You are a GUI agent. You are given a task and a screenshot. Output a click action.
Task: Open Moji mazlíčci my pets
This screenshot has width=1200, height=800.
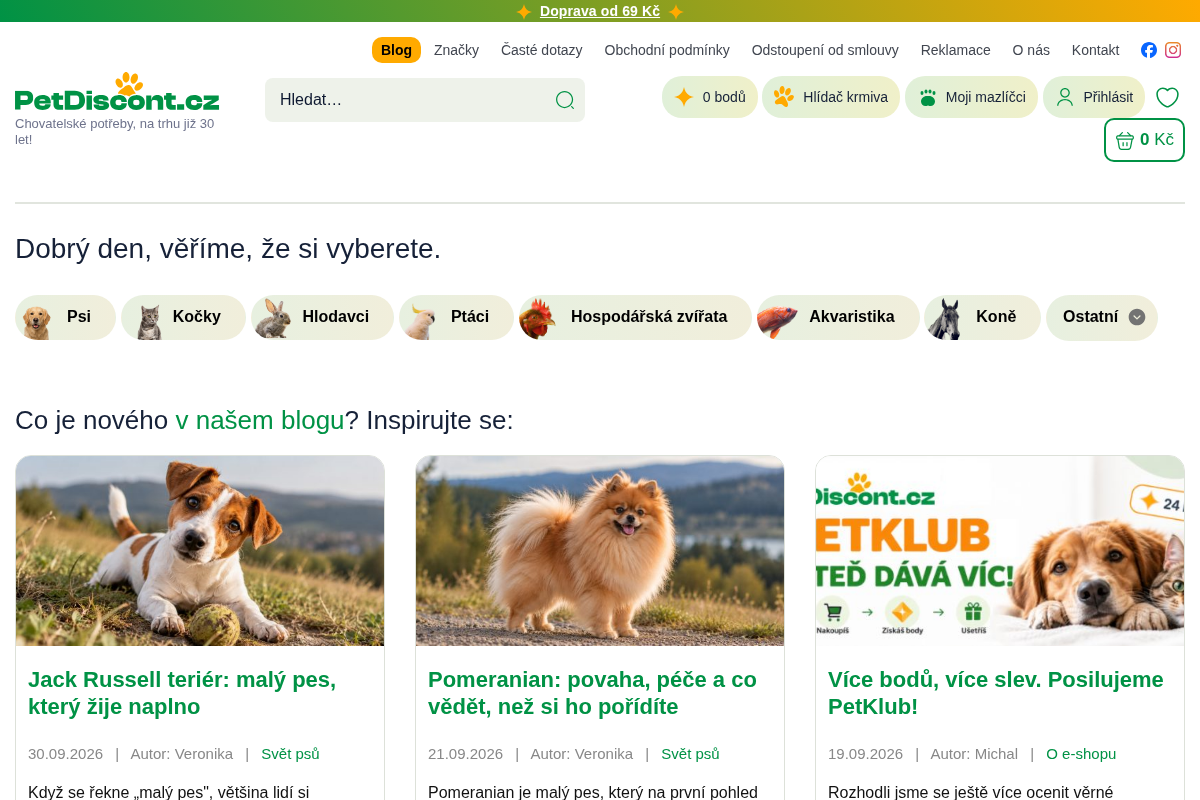(971, 97)
